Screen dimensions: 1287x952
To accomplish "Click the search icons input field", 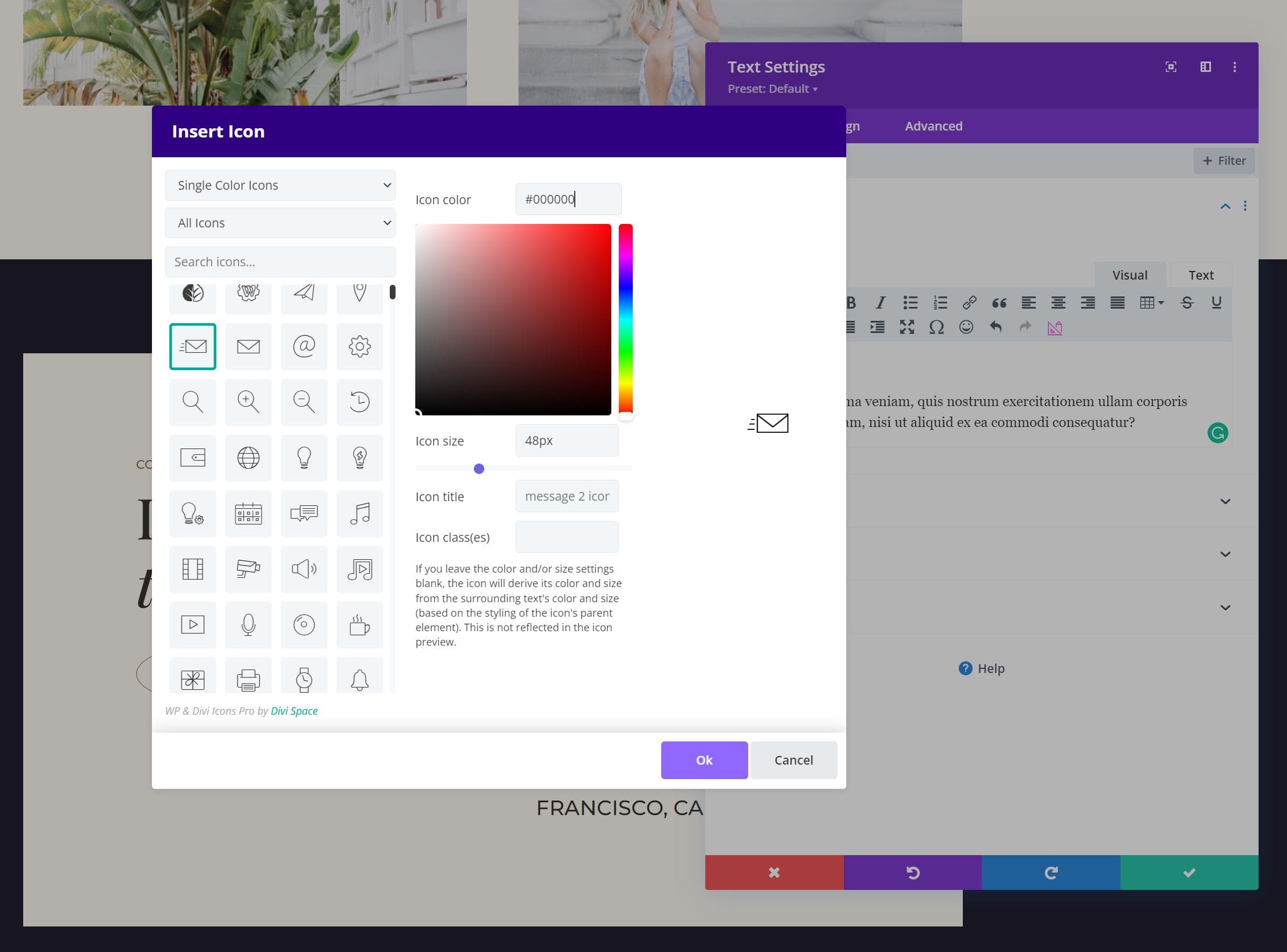I will tap(281, 262).
